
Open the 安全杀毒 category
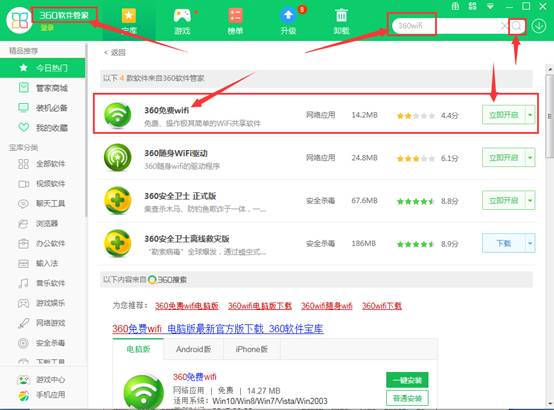pyautogui.click(x=42, y=343)
